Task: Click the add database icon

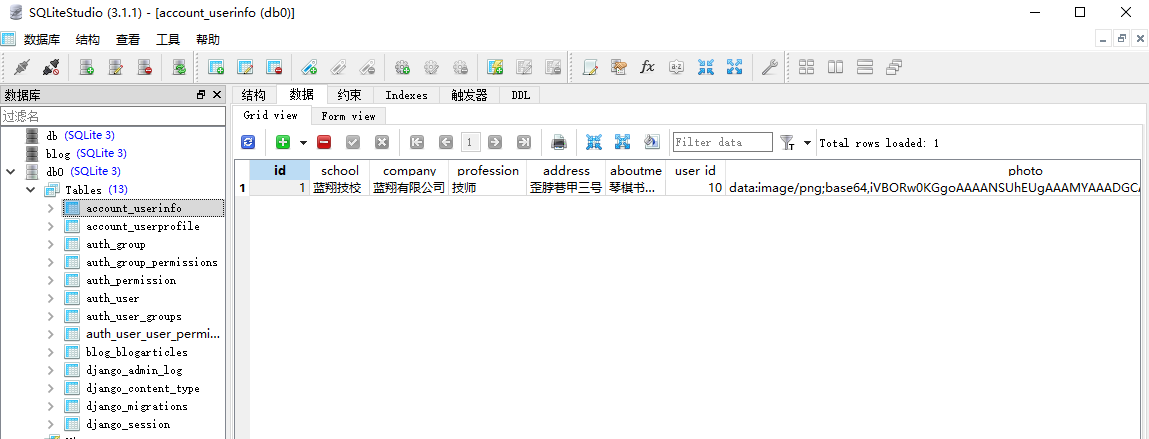Action: (x=86, y=67)
